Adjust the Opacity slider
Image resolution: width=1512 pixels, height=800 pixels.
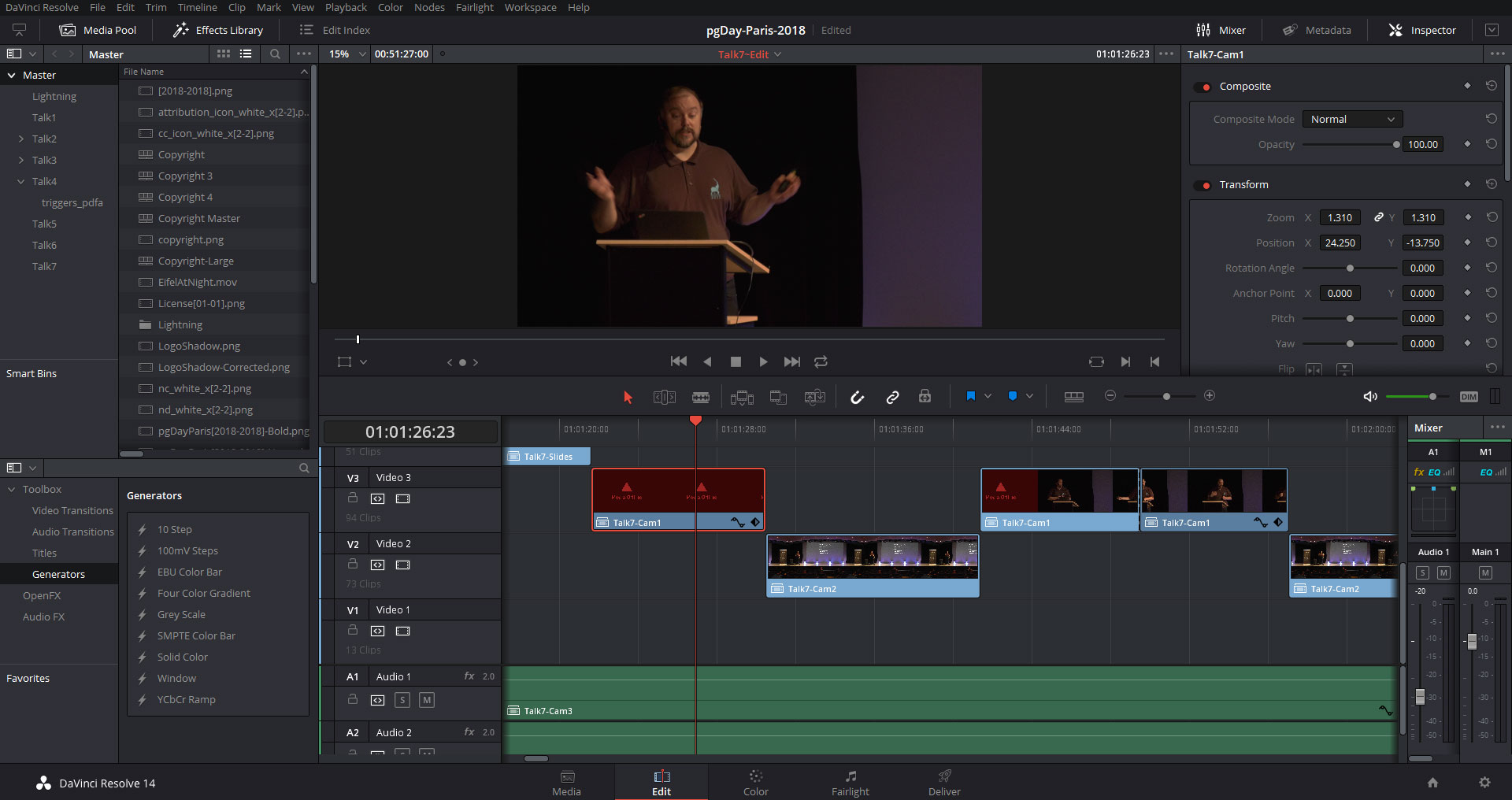[1350, 145]
